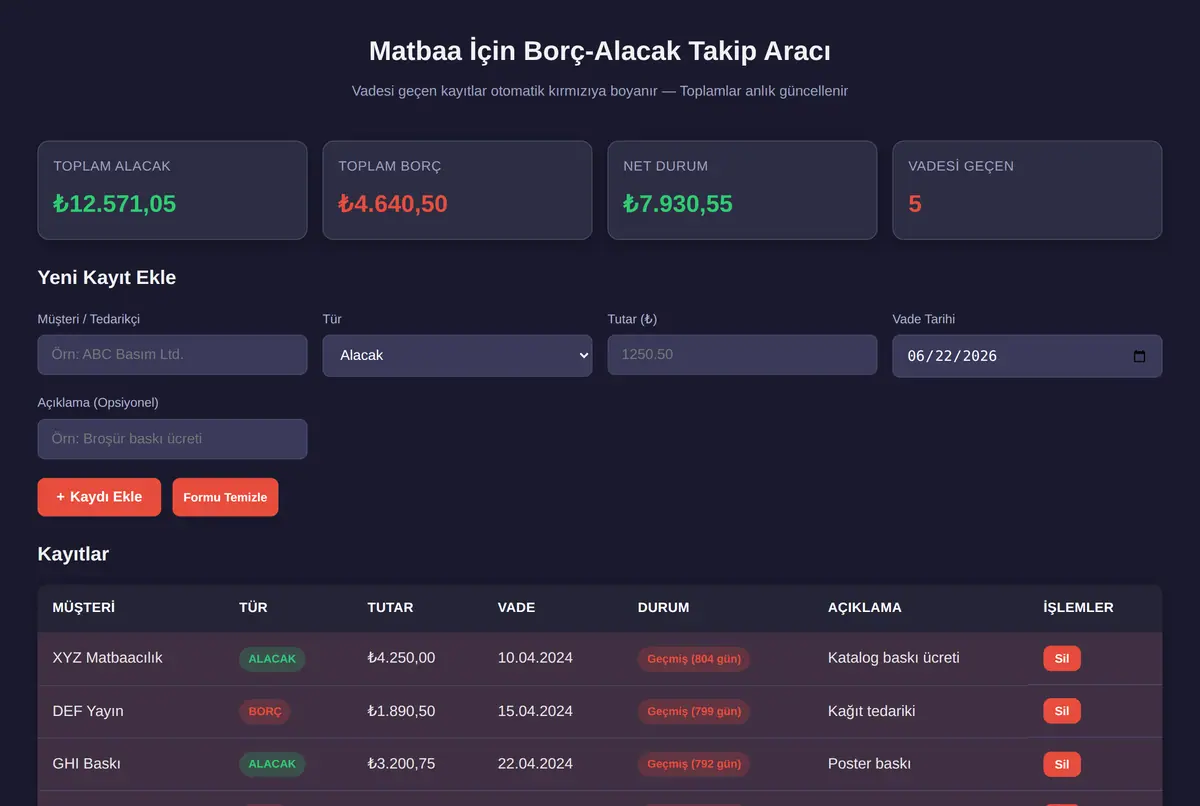
Task: Click the ALACAK badge in XYZ Matbaacılık row
Action: pos(272,659)
